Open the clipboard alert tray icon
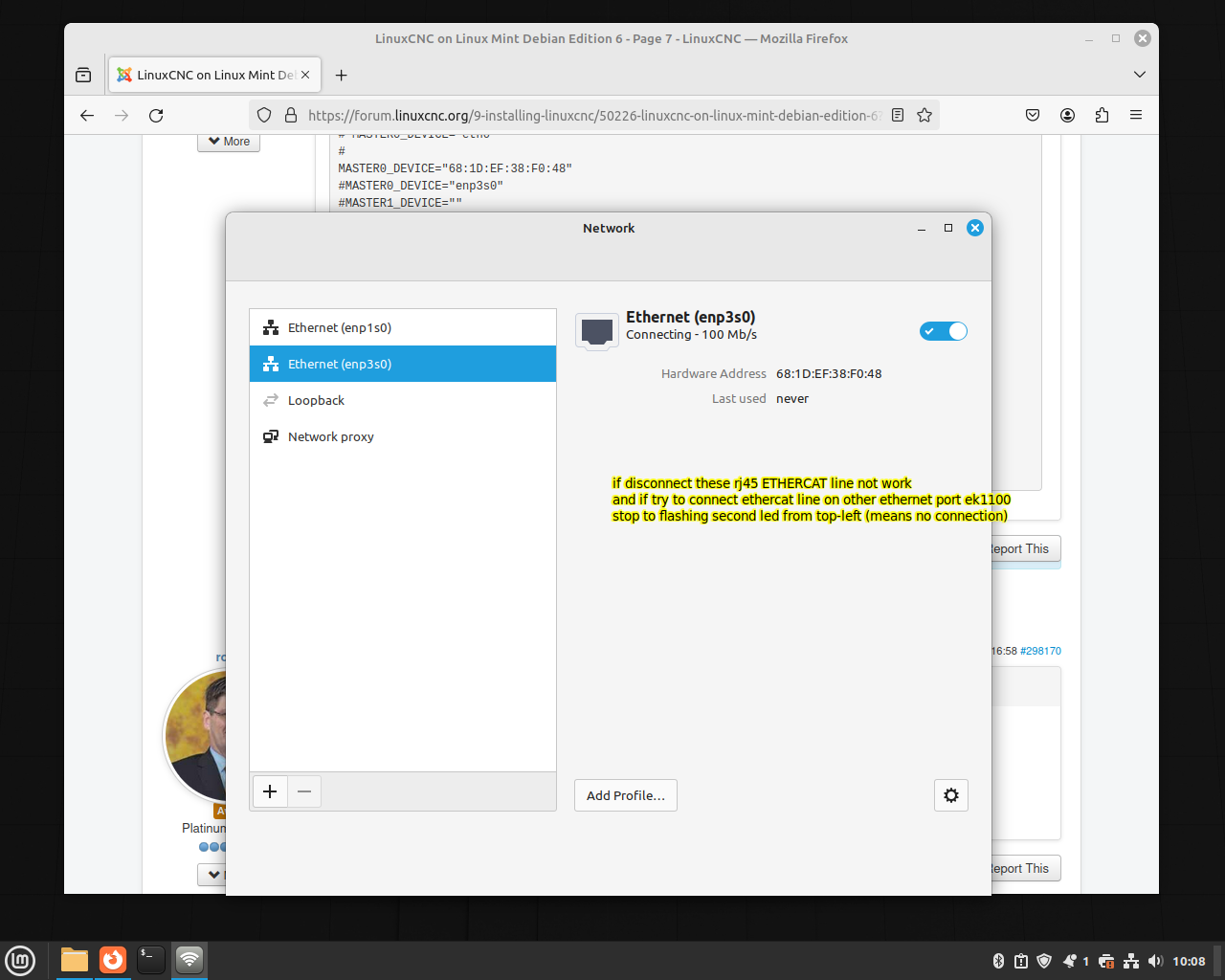1225x980 pixels. point(1021,961)
